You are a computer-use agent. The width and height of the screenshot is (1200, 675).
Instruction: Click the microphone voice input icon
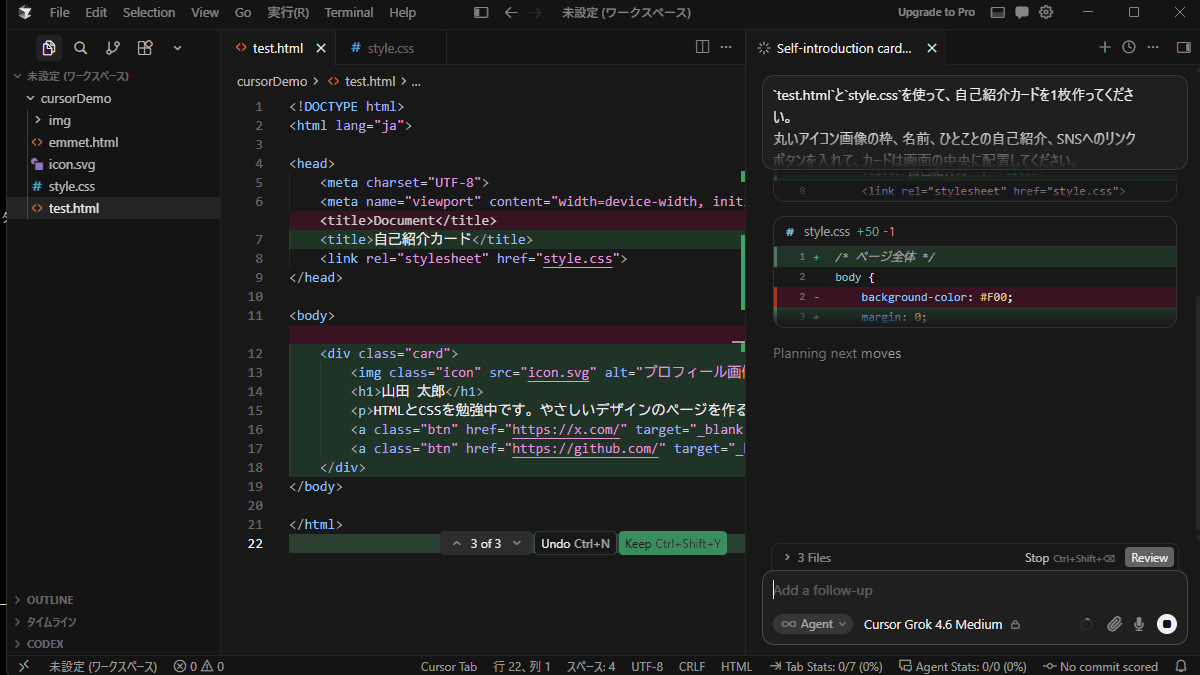1138,624
